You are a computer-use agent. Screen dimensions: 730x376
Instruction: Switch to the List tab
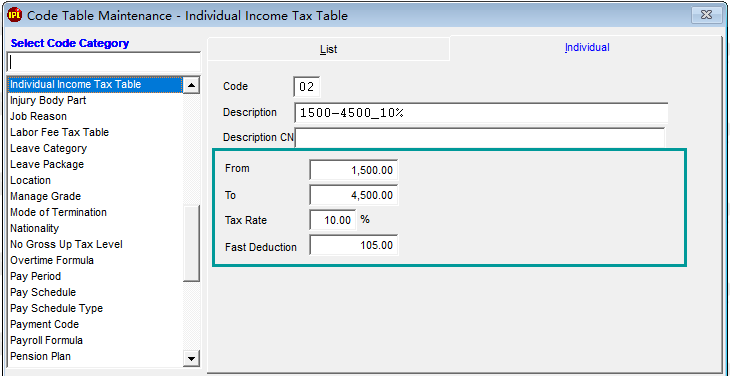[329, 49]
